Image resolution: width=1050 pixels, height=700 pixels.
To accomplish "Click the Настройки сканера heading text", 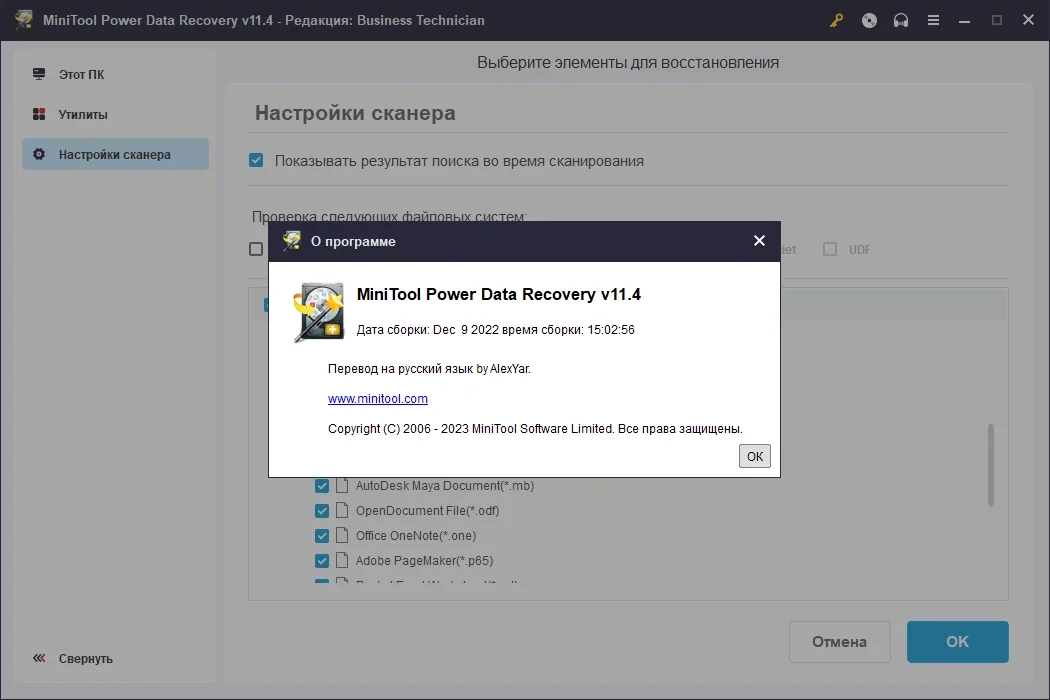I will (355, 113).
